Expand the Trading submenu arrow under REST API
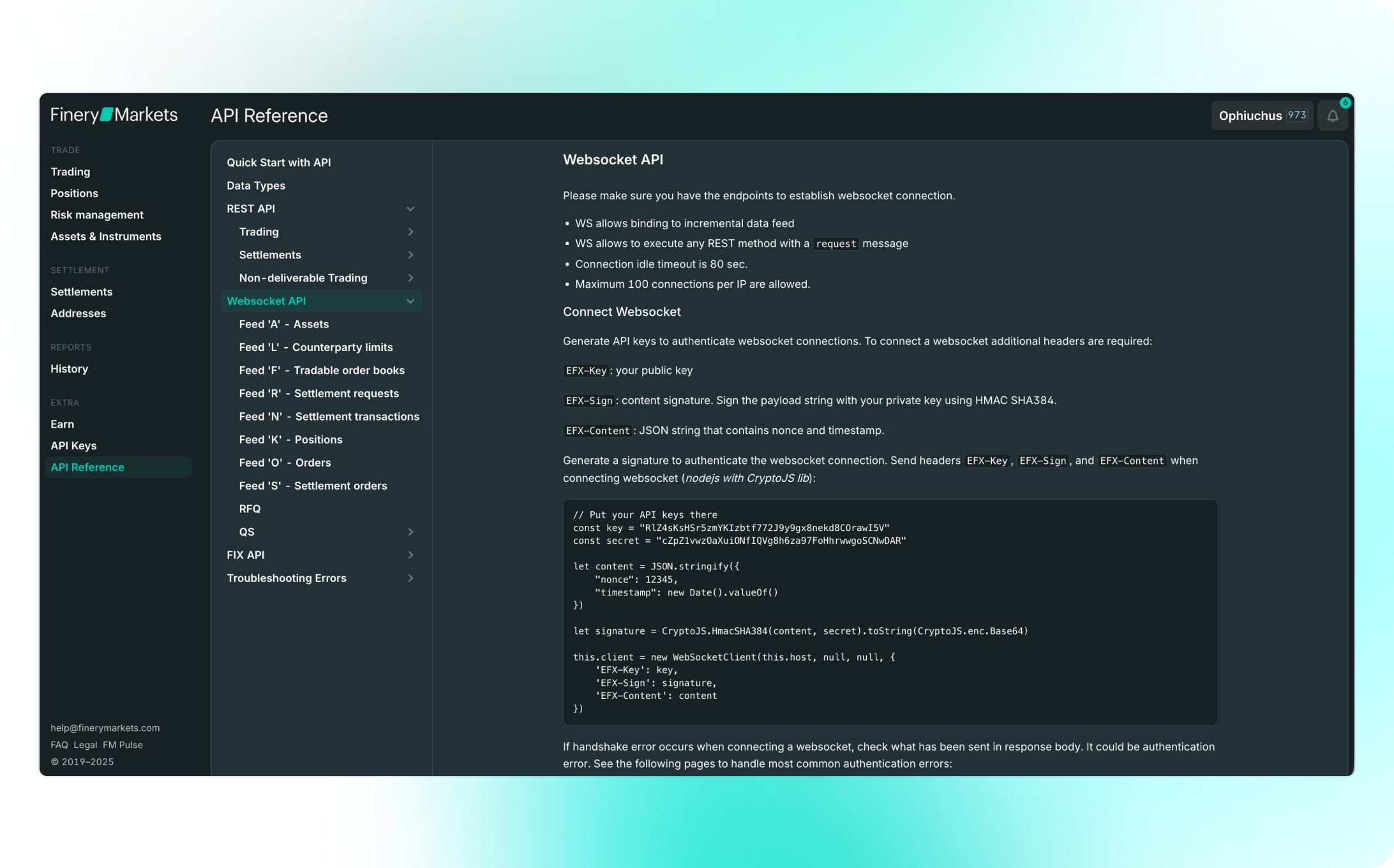Image resolution: width=1394 pixels, height=868 pixels. point(410,232)
